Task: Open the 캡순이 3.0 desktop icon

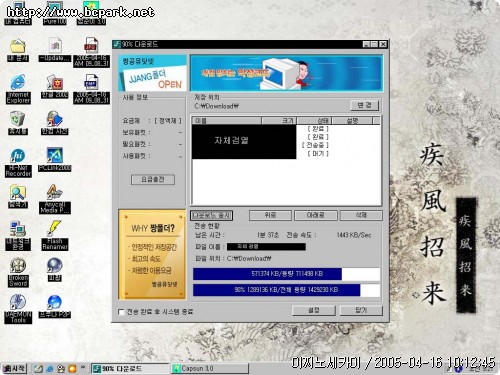Action: click(91, 13)
